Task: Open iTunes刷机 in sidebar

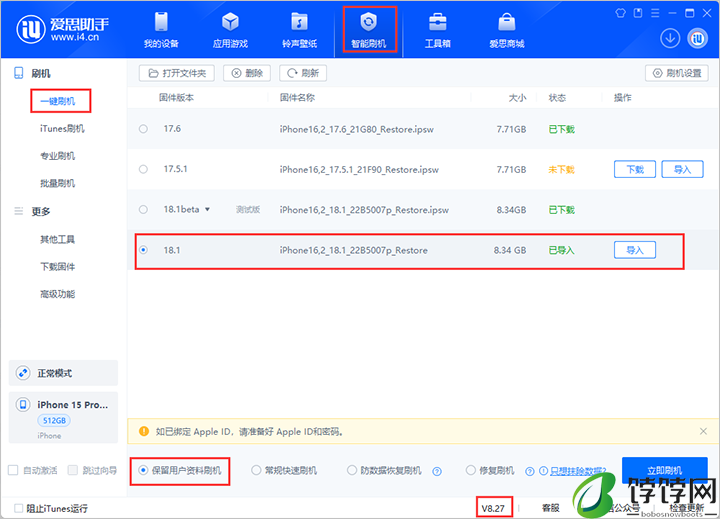Action: coord(62,129)
